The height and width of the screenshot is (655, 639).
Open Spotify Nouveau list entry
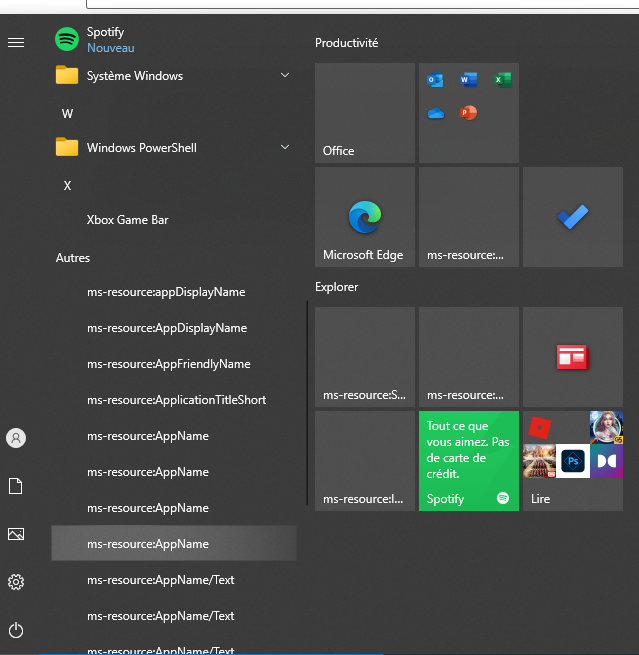tap(174, 39)
